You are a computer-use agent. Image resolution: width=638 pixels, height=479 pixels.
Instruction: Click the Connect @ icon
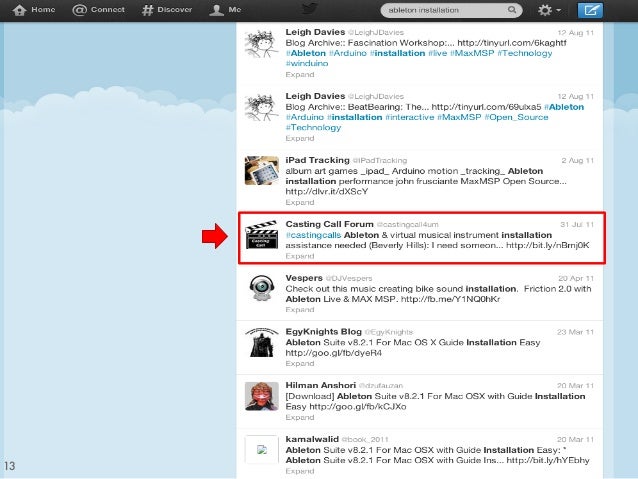coord(79,10)
